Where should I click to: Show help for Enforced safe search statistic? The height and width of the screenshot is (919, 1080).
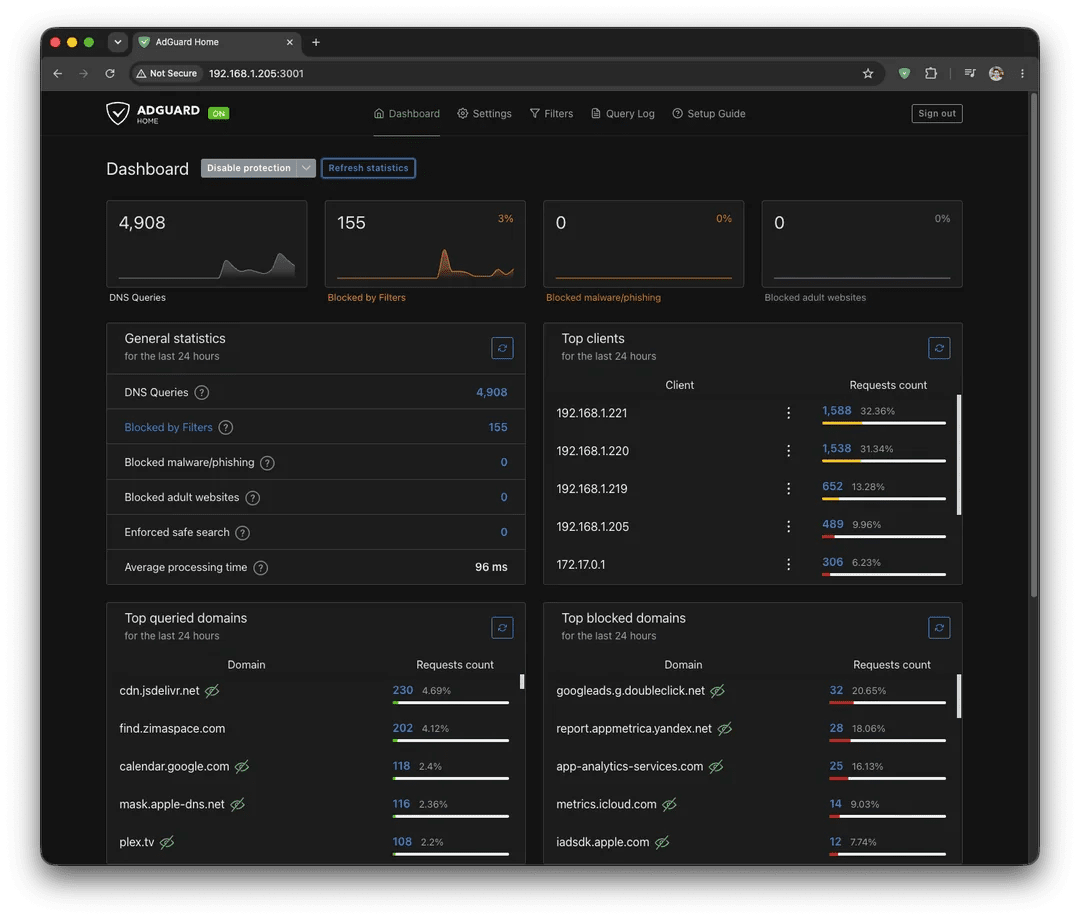tap(242, 533)
